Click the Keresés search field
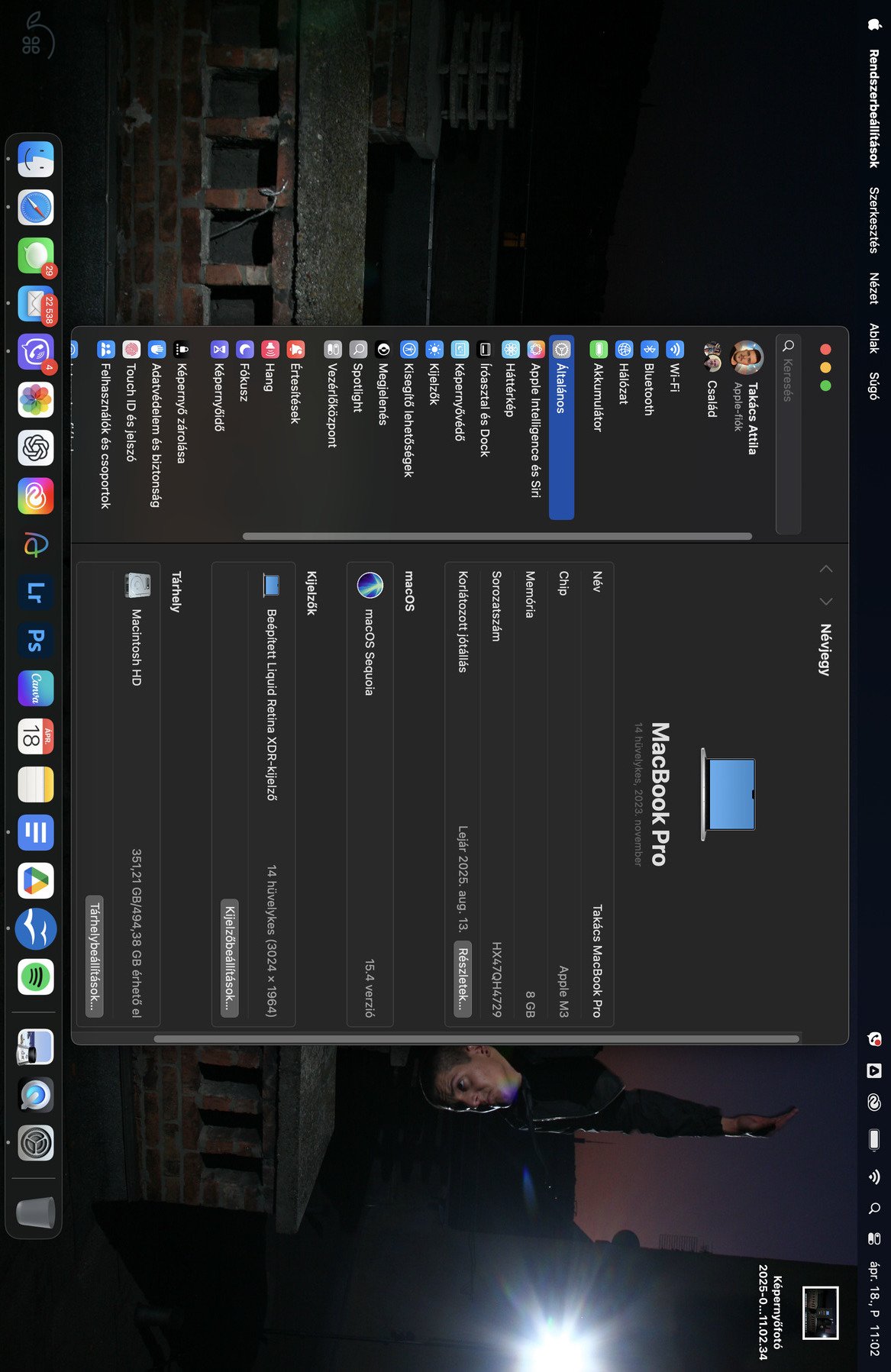 (788, 434)
